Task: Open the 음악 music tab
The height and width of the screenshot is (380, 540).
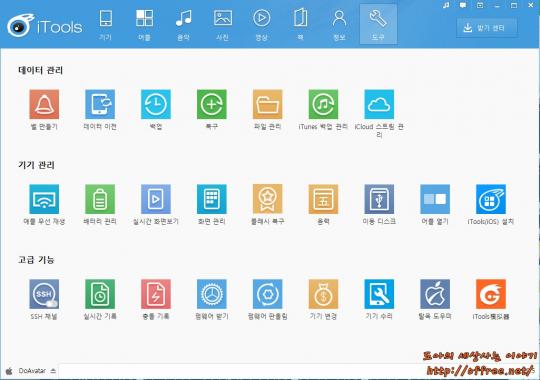Action: click(x=183, y=24)
